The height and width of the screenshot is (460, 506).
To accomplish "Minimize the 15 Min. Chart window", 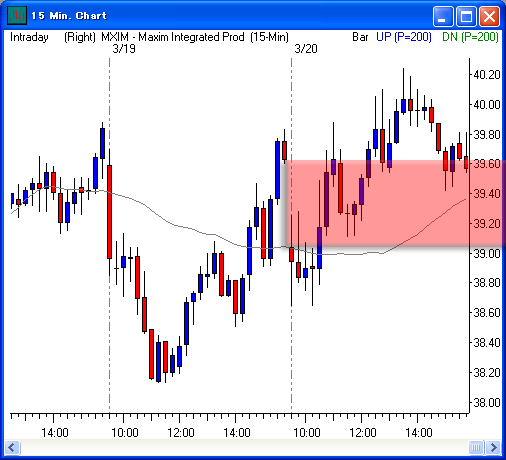I will point(443,16).
